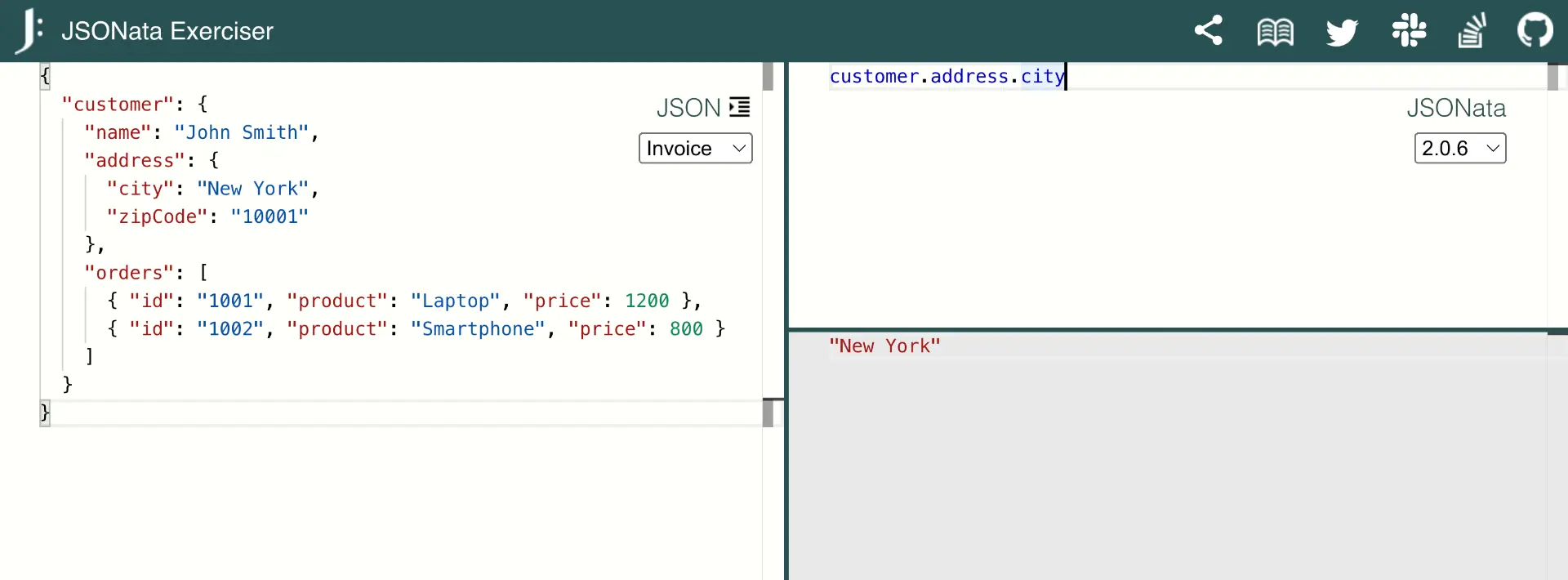This screenshot has width=1568, height=580.
Task: Click the price value 800
Action: tap(686, 328)
